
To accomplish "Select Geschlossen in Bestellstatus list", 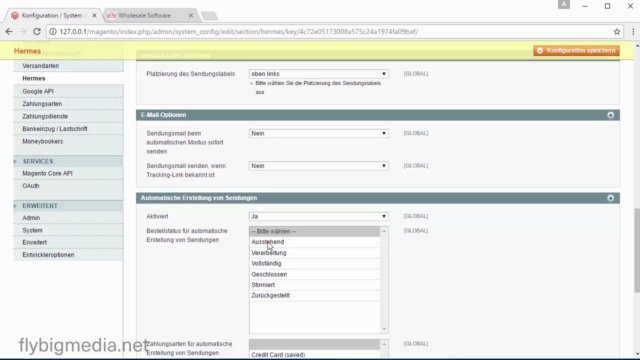I will 315,274.
